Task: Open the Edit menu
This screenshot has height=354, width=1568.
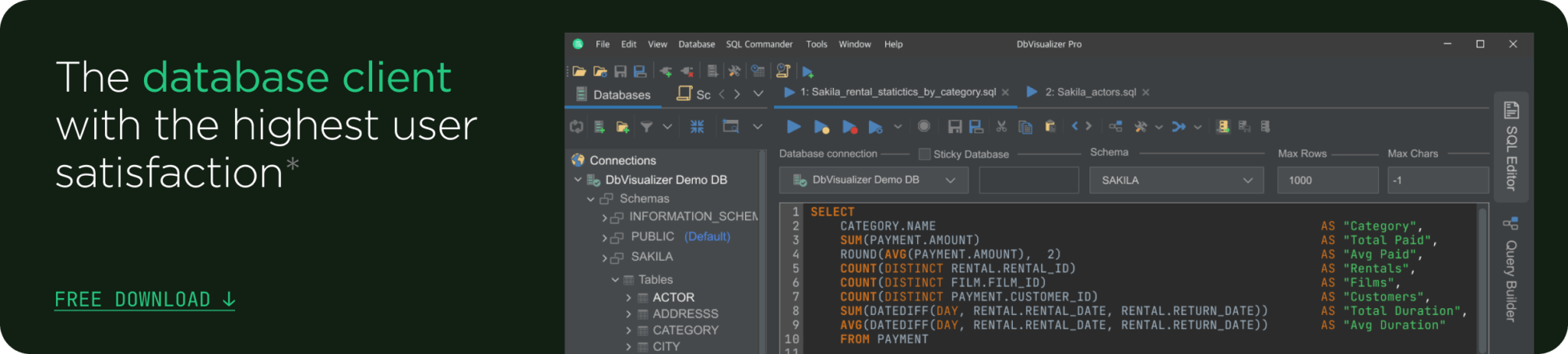Action: tap(629, 44)
